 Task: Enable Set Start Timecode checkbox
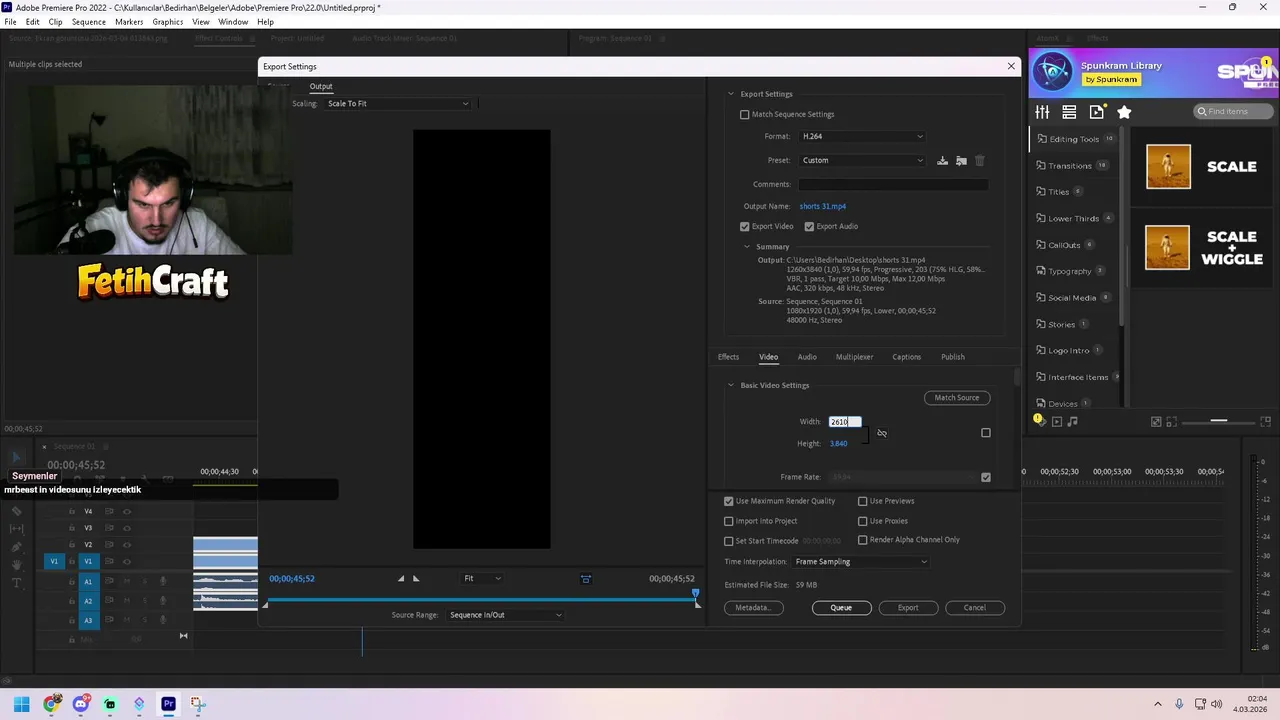(729, 541)
